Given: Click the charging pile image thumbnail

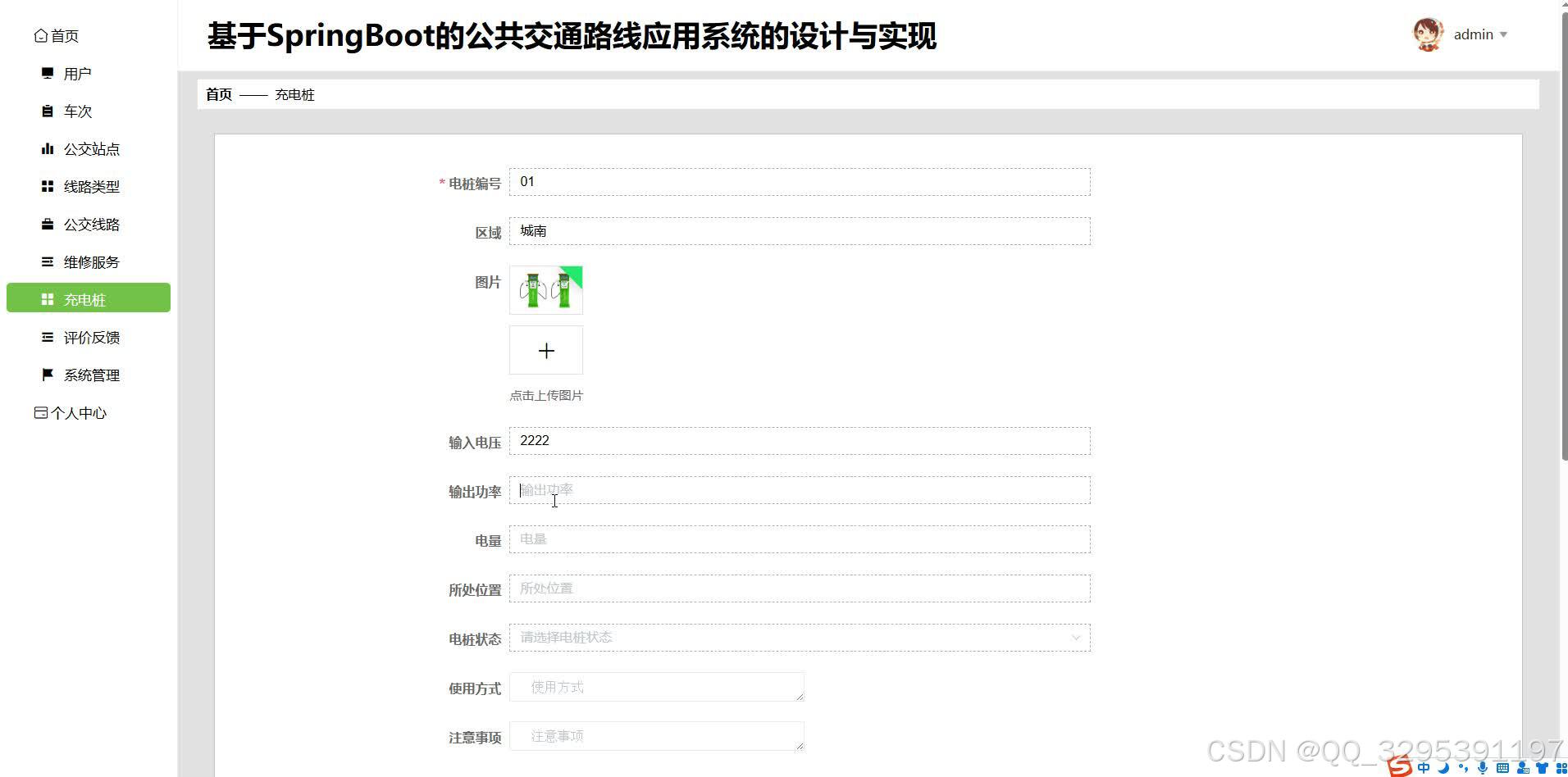Looking at the screenshot, I should click(x=545, y=289).
